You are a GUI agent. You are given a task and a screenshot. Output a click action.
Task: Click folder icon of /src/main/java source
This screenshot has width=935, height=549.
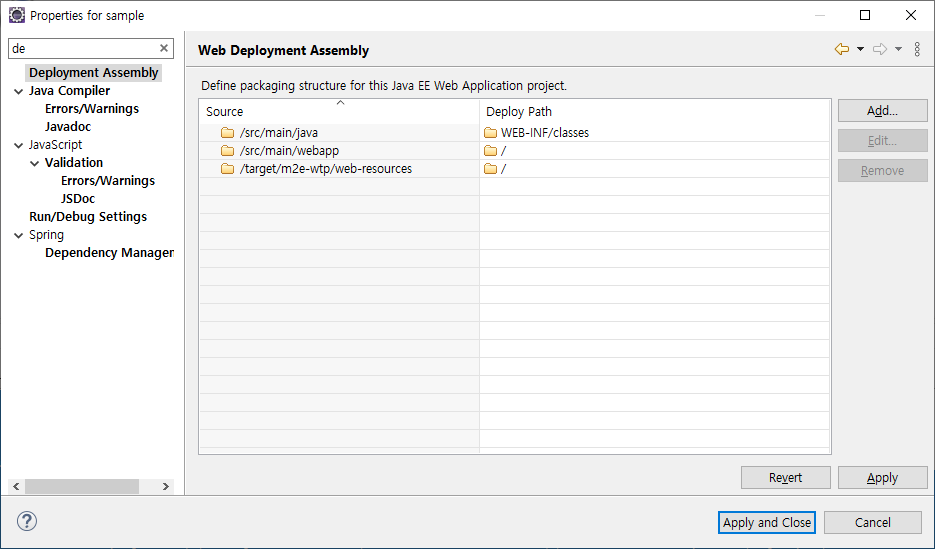[x=228, y=133]
